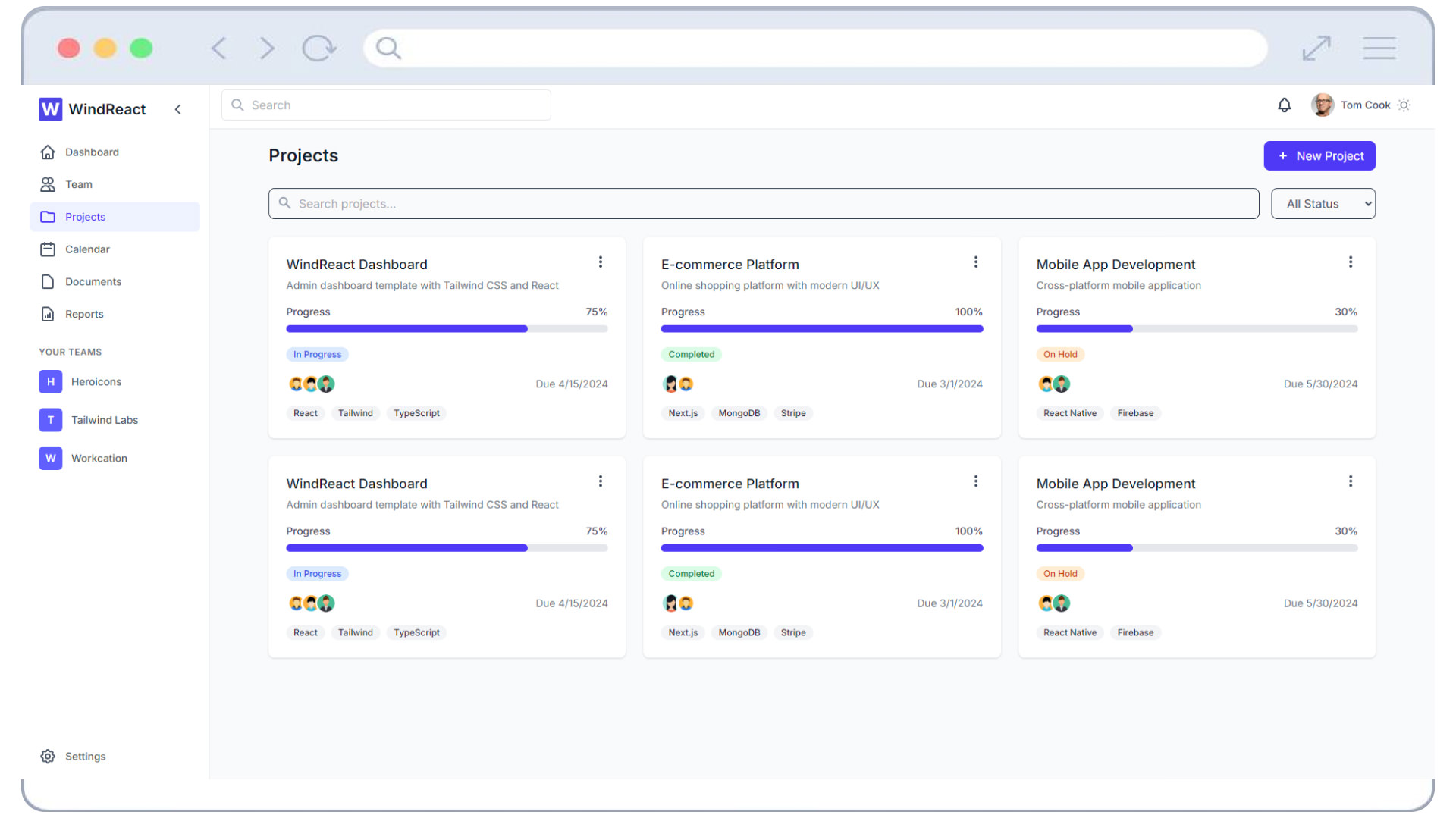This screenshot has height=818, width=1456.
Task: Reload the browser page
Action: pyautogui.click(x=318, y=49)
